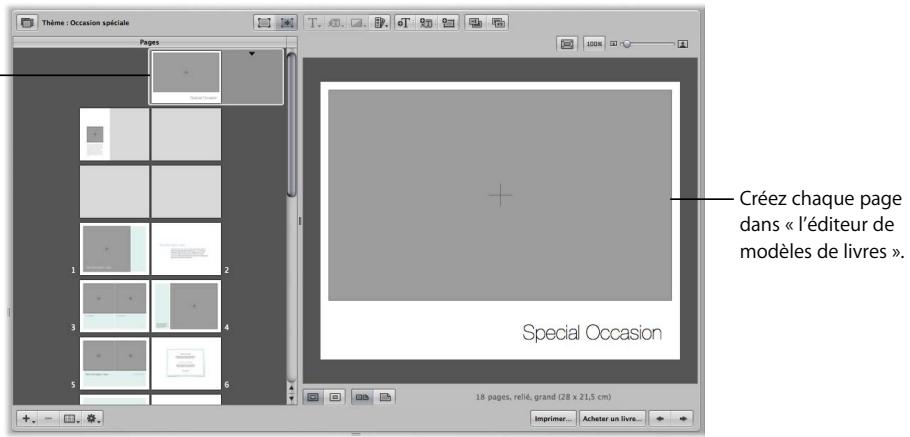Click the Thème : Occasion spéciale label
910x437 pixels.
85,23
